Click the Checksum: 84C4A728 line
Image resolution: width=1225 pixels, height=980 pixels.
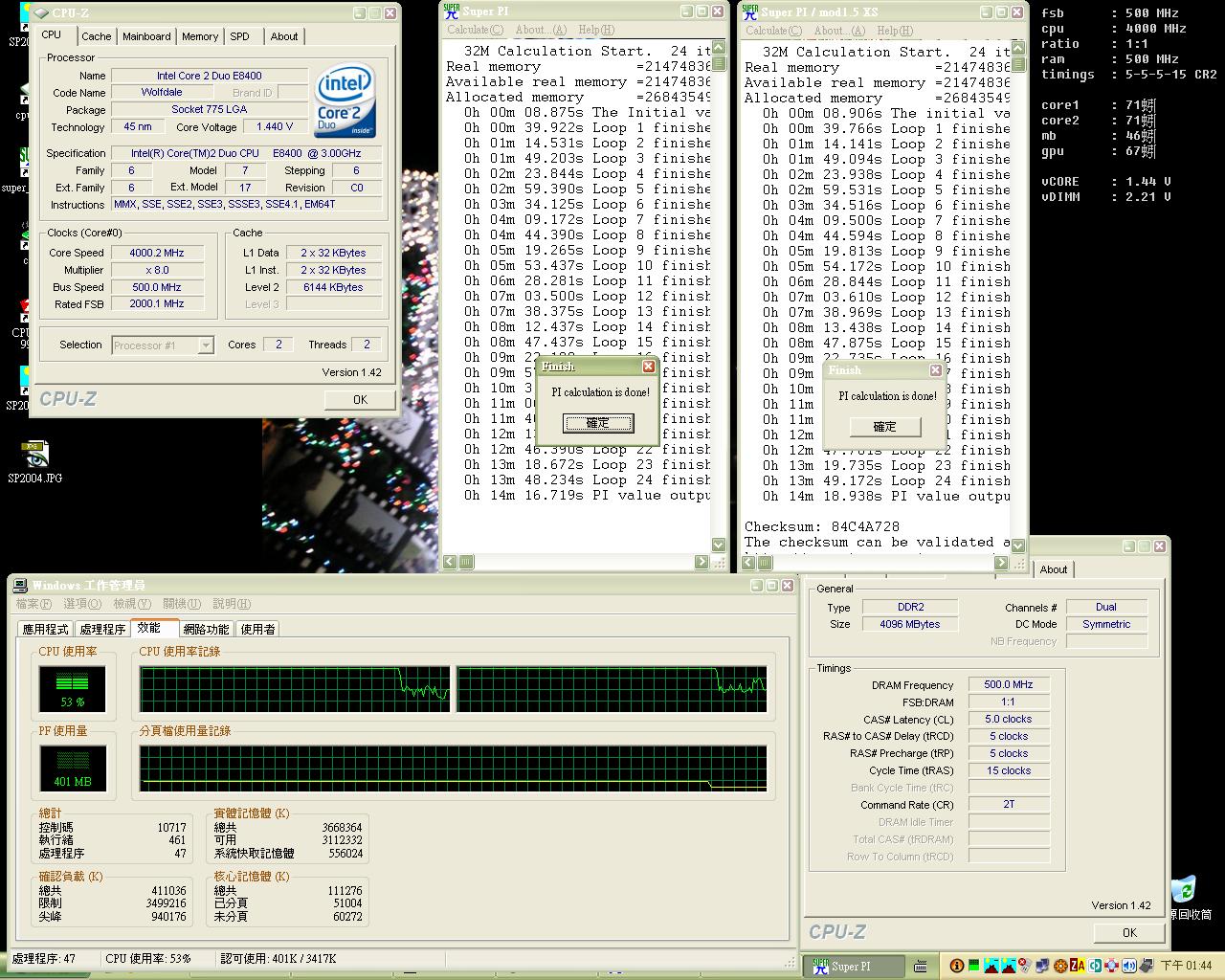point(822,526)
